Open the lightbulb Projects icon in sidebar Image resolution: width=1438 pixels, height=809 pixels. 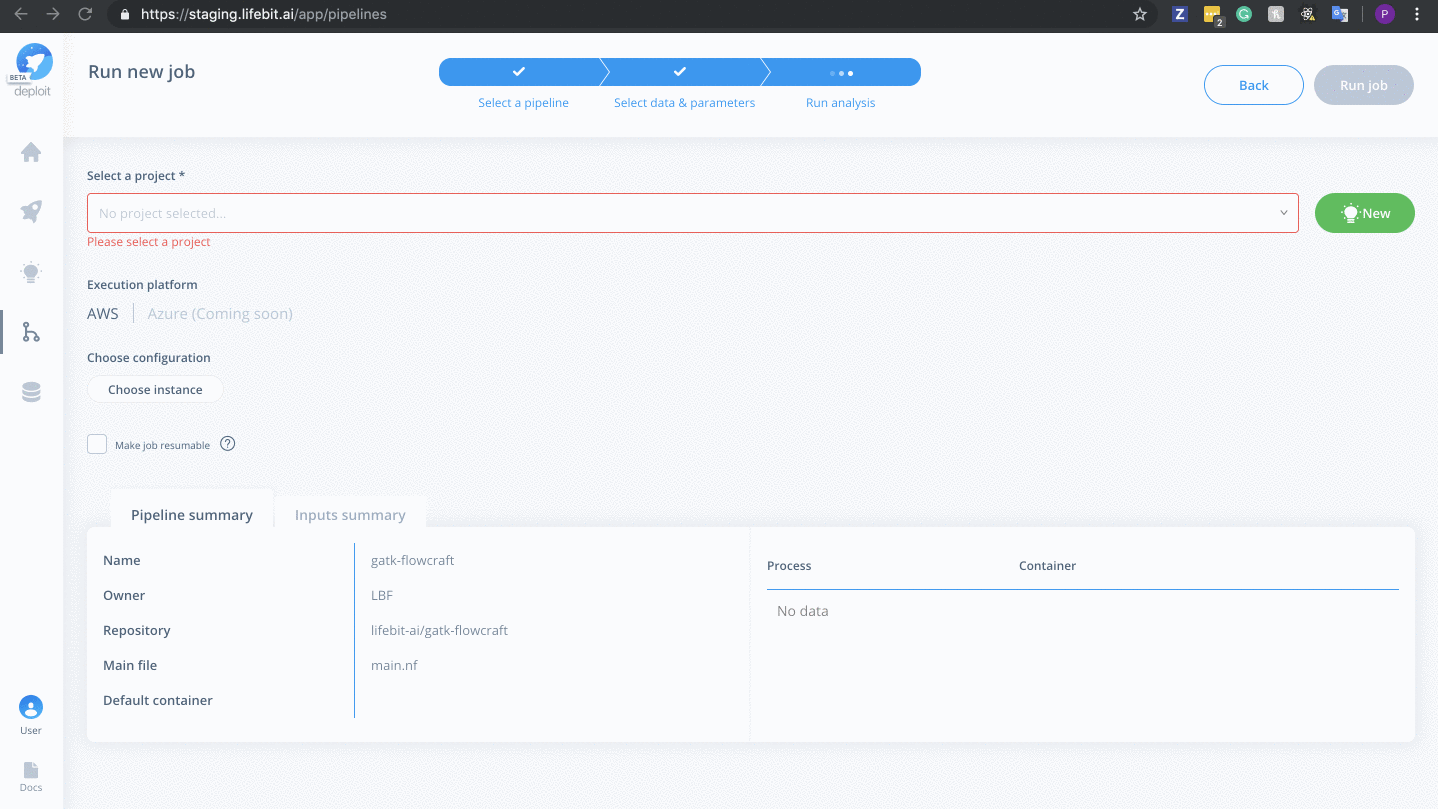[31, 272]
